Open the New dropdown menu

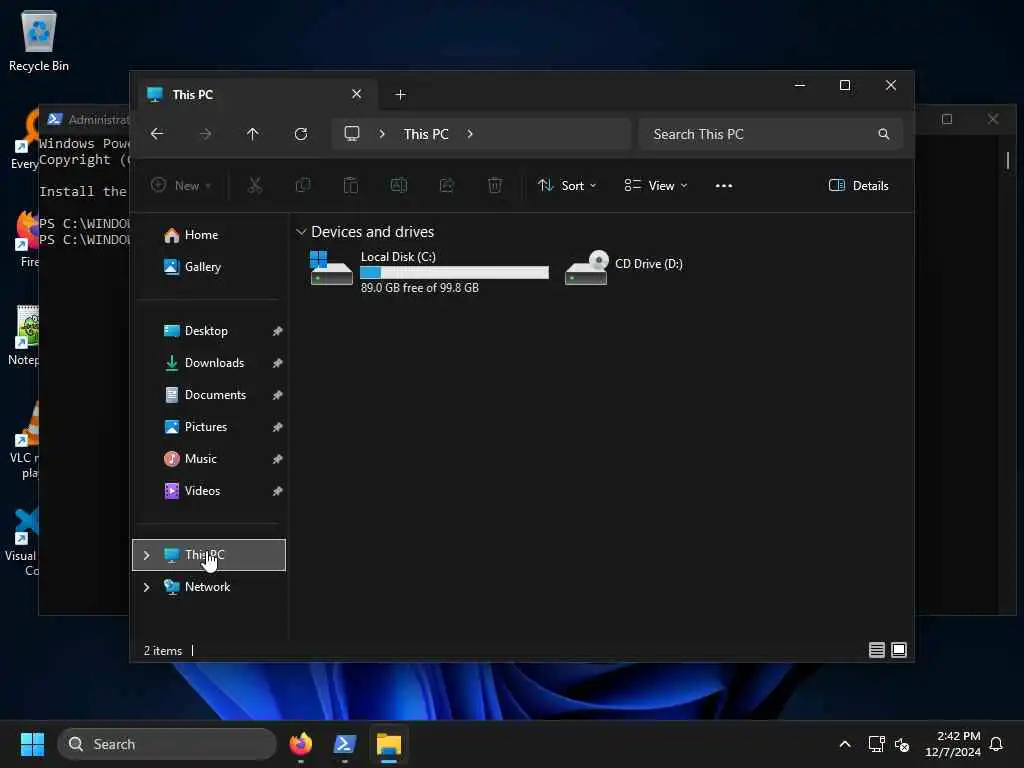(181, 185)
